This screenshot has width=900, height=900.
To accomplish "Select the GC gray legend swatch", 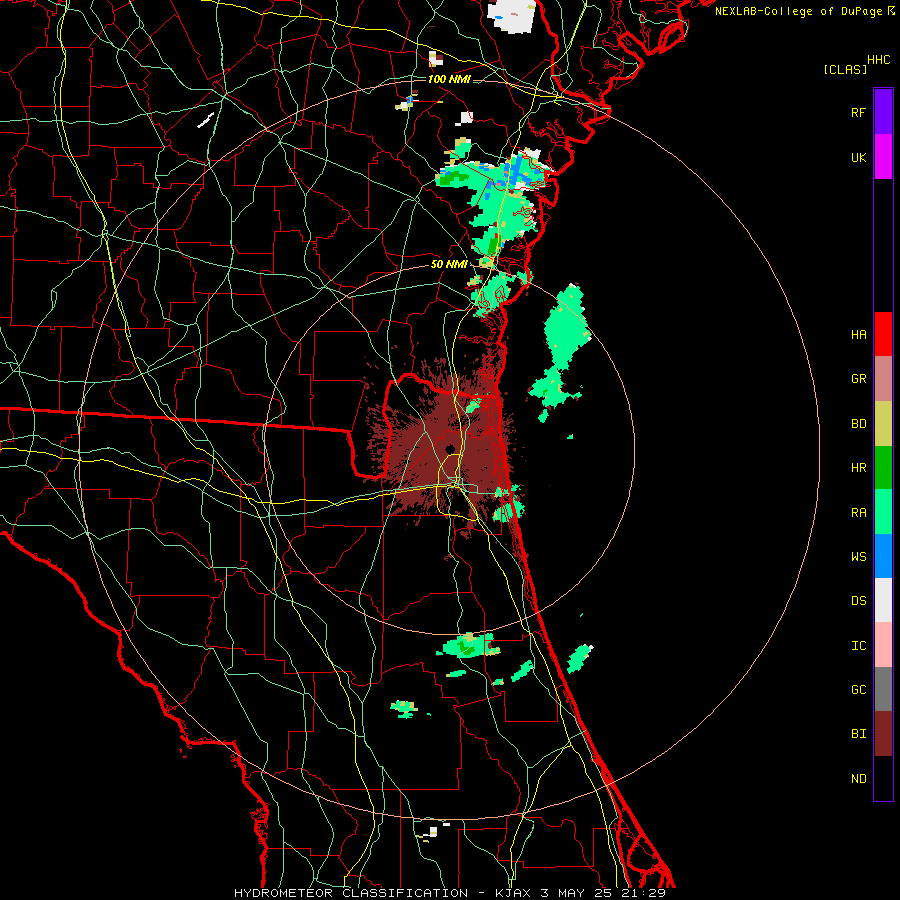I will point(883,689).
